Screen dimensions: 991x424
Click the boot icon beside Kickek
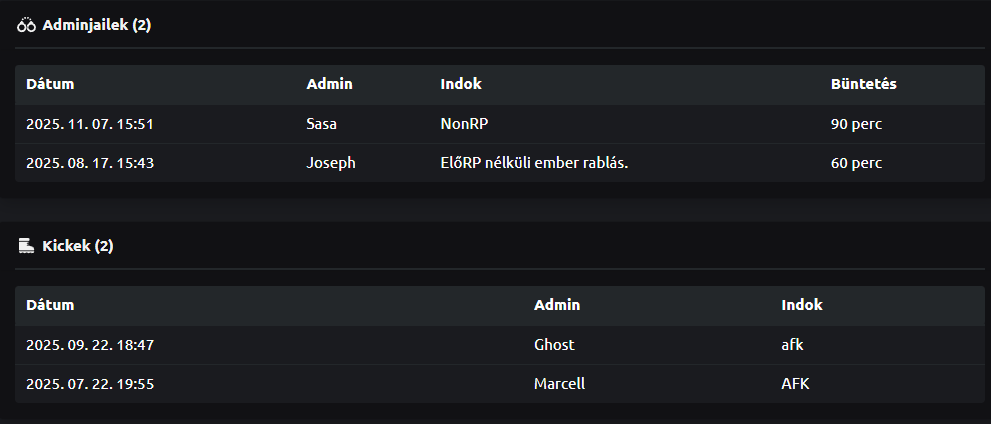point(27,245)
